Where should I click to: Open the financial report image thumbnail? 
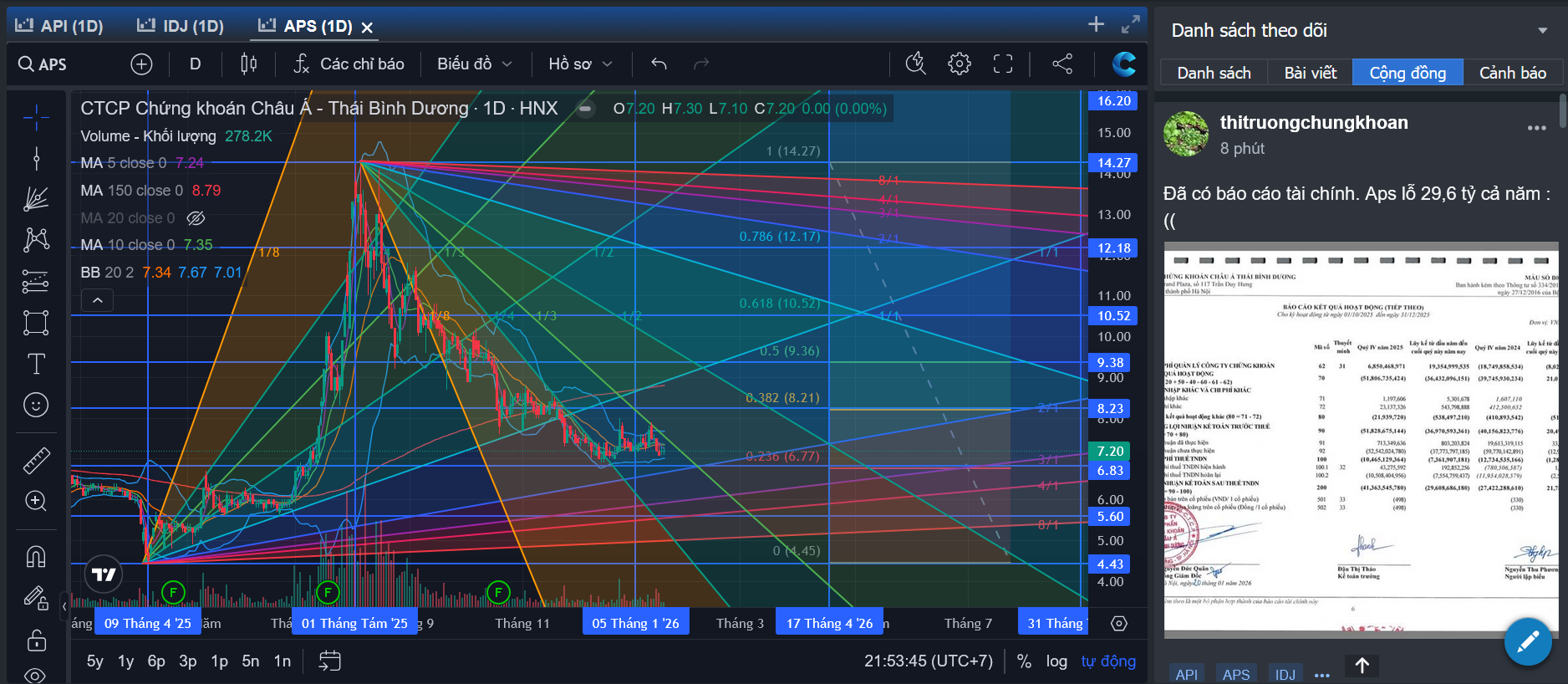[x=1361, y=440]
